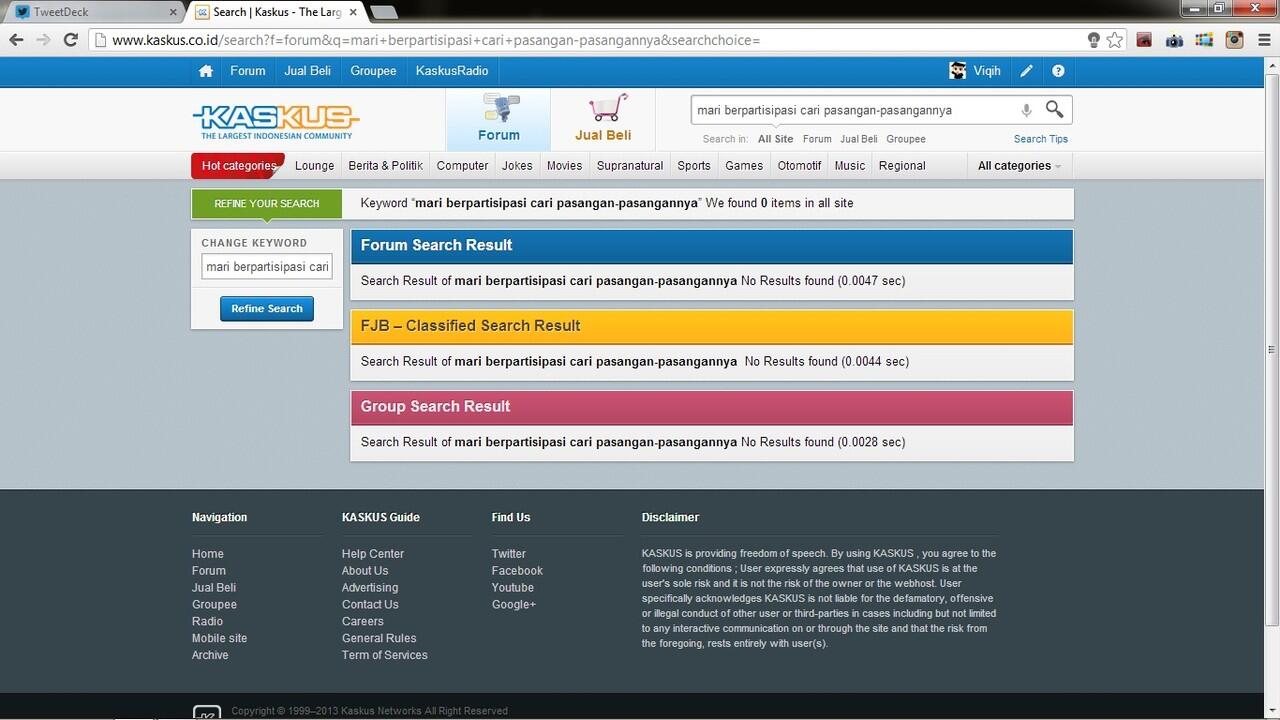Viewport: 1280px width, 720px height.
Task: Select the Jual Beli section tab
Action: [603, 119]
